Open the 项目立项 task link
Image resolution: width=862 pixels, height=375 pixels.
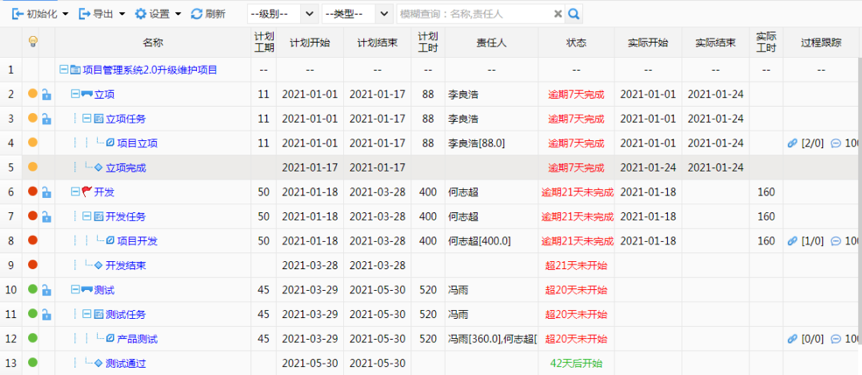point(137,144)
